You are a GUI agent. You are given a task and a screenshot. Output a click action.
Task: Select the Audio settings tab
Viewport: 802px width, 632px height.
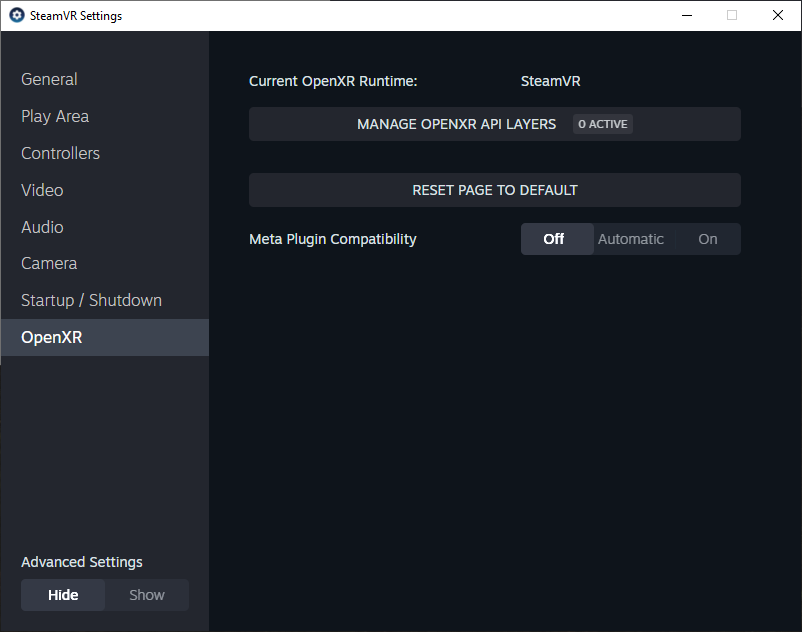(104, 227)
